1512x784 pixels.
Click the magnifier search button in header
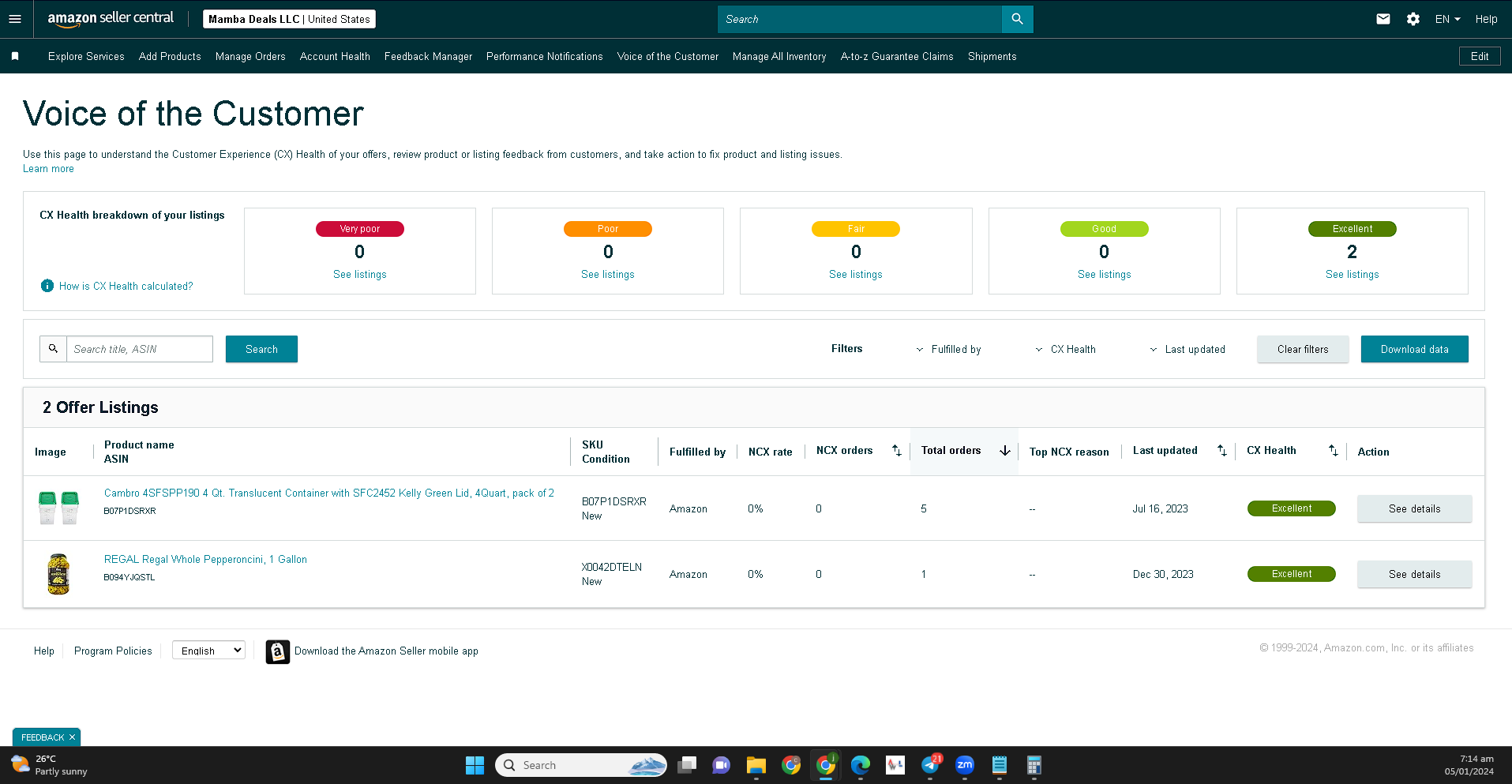[x=1017, y=19]
